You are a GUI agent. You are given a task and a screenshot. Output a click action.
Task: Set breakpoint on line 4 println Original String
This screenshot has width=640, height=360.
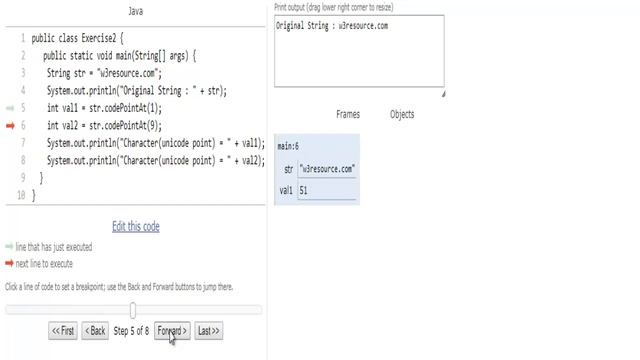pyautogui.click(x=137, y=91)
